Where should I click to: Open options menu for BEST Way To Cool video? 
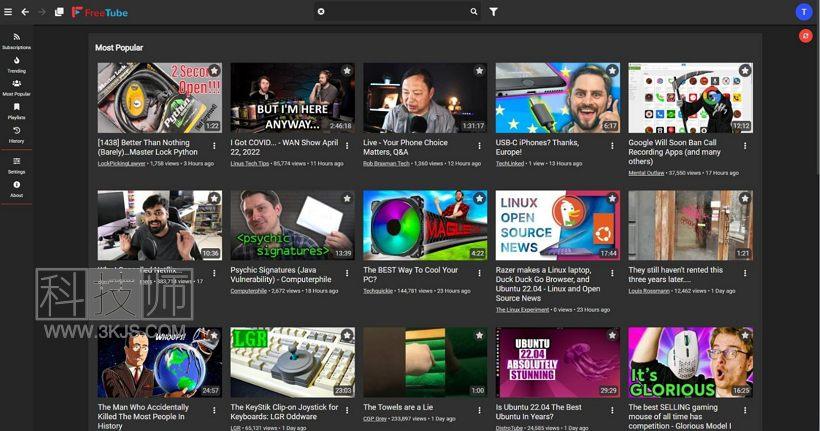coord(480,273)
